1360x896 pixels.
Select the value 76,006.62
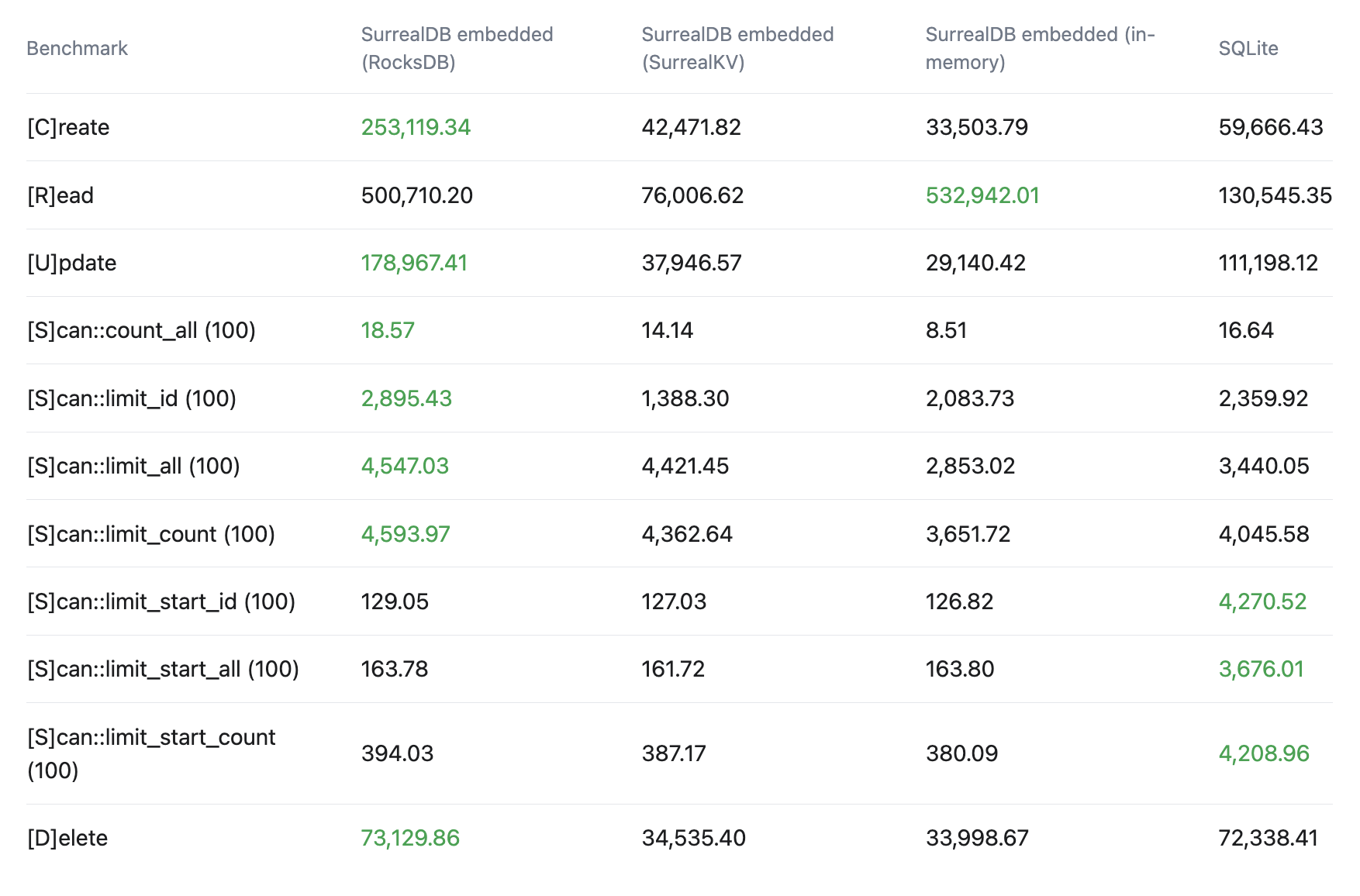tap(692, 195)
